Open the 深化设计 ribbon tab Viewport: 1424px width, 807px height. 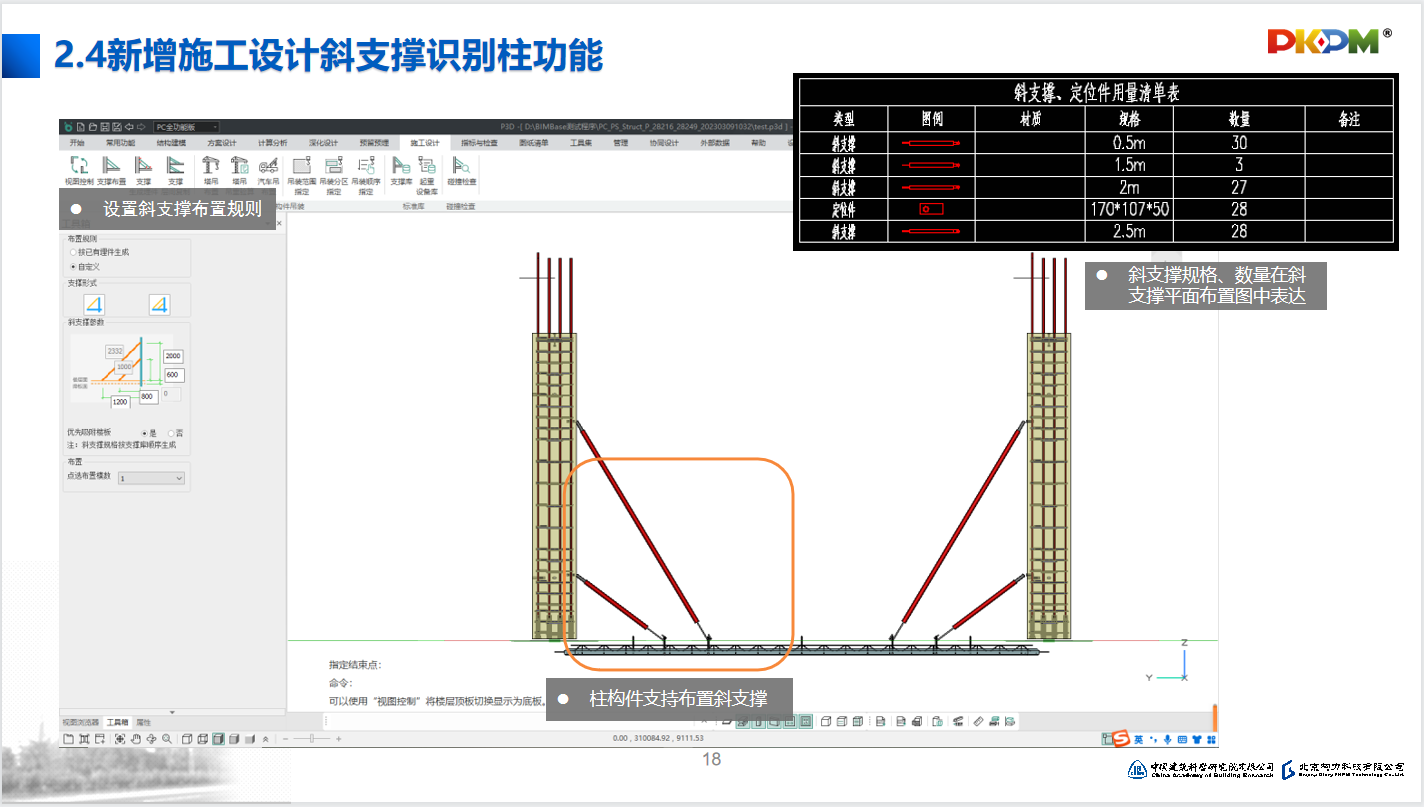pos(323,143)
